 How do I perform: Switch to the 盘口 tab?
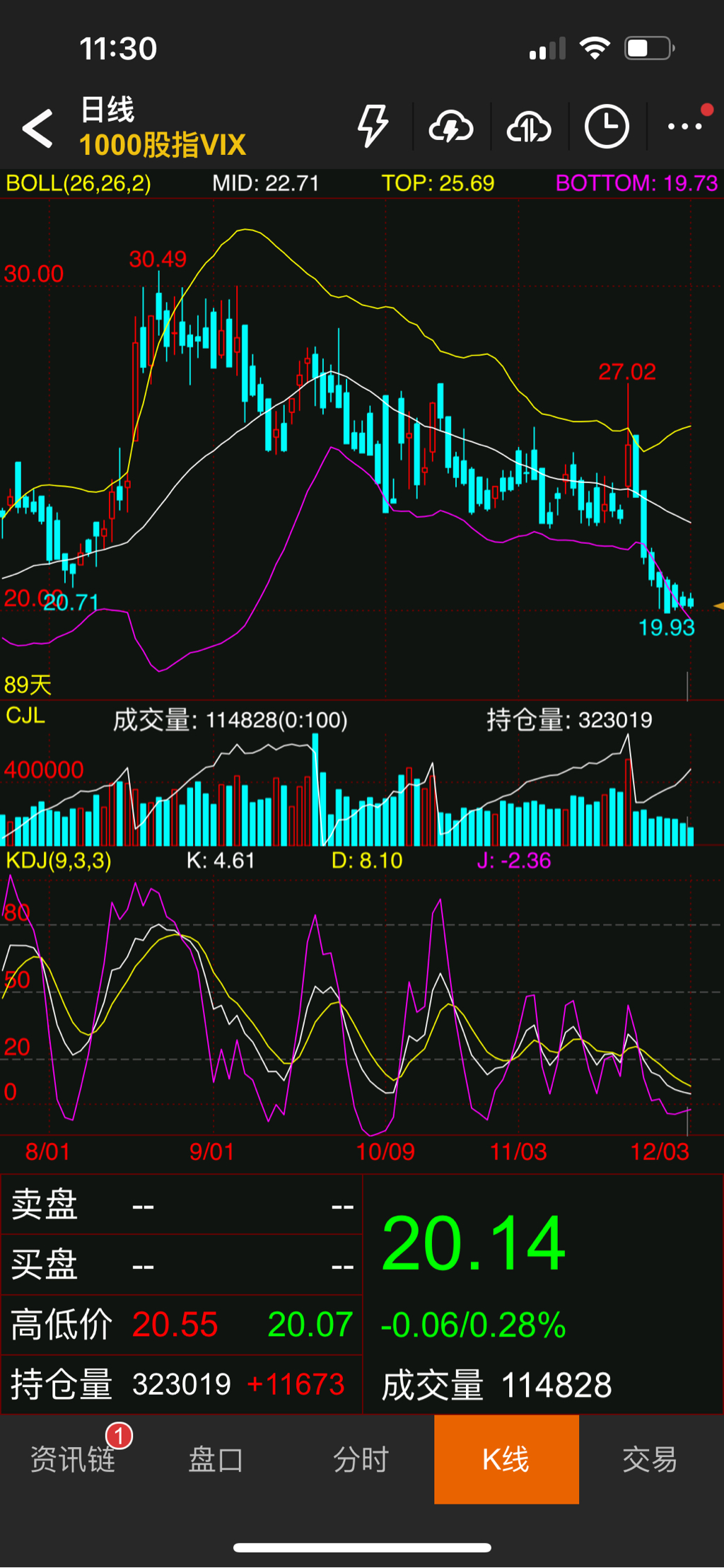pyautogui.click(x=216, y=1458)
